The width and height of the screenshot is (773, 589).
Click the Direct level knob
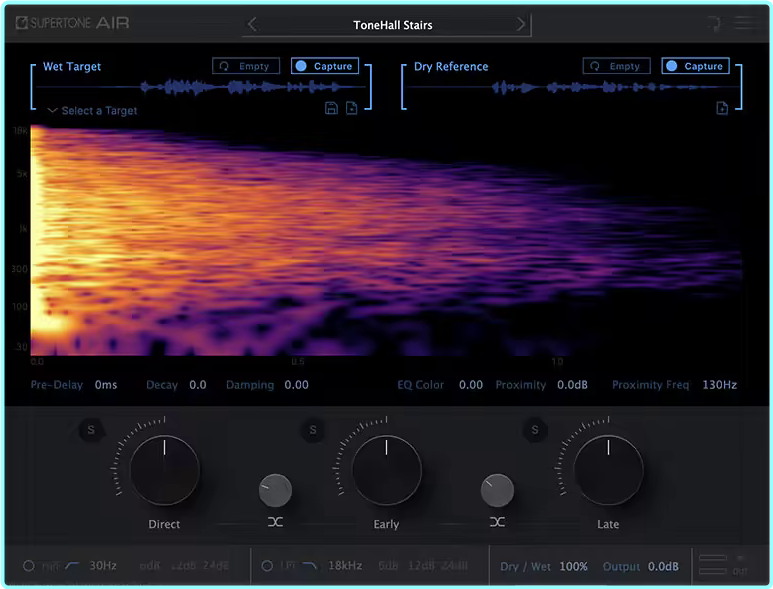pyautogui.click(x=165, y=470)
